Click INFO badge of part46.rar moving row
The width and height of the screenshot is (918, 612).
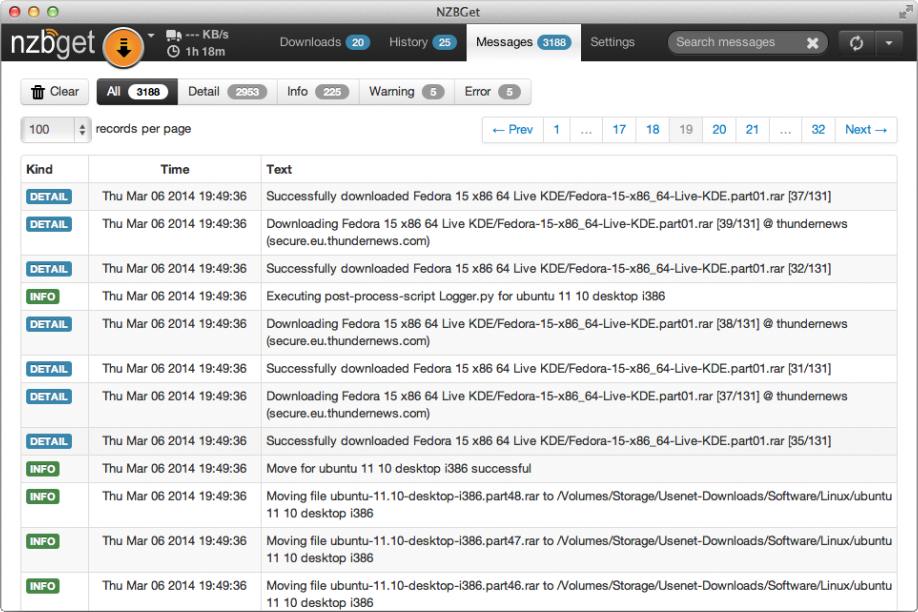(43, 586)
